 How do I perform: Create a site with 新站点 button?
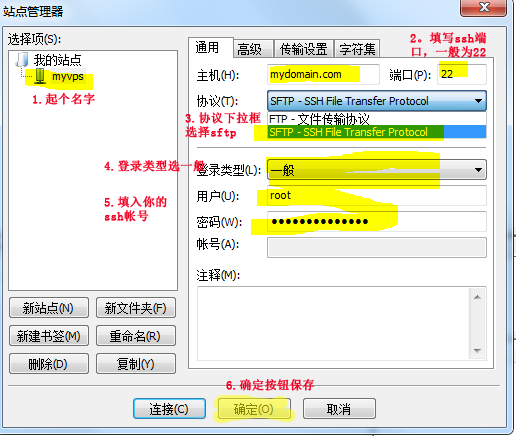pyautogui.click(x=49, y=308)
